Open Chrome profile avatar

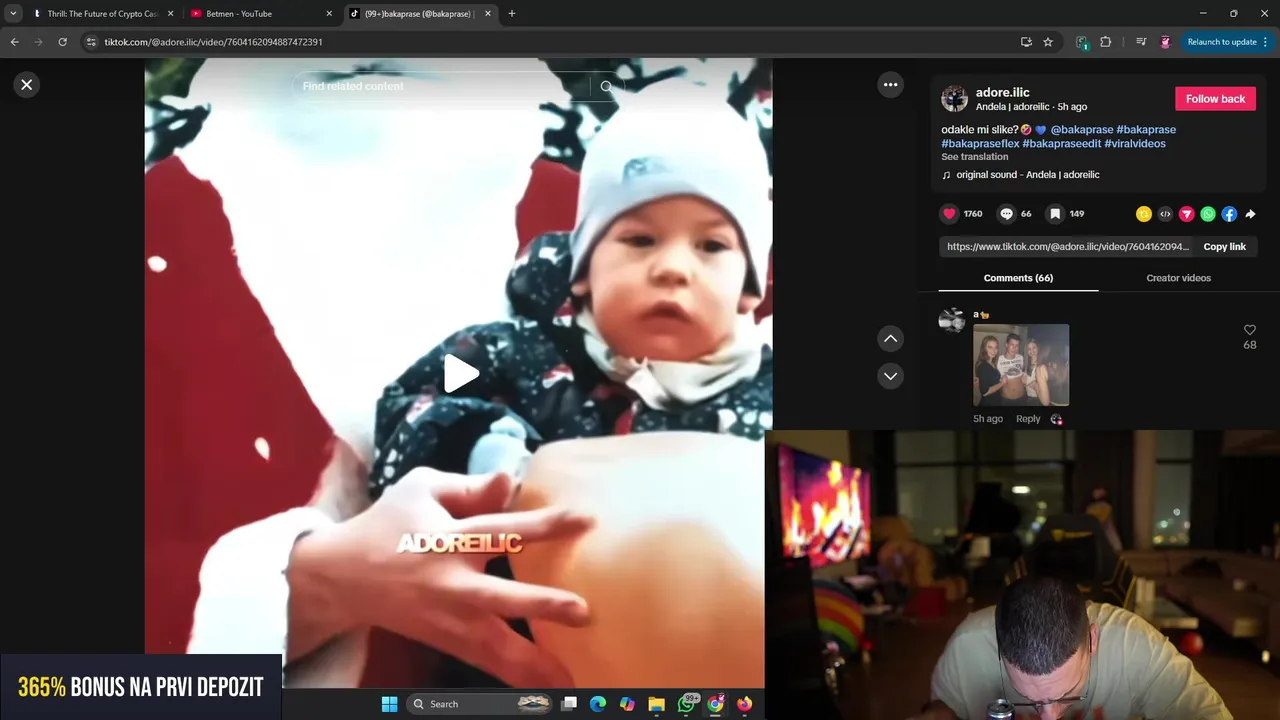pyautogui.click(x=1165, y=42)
